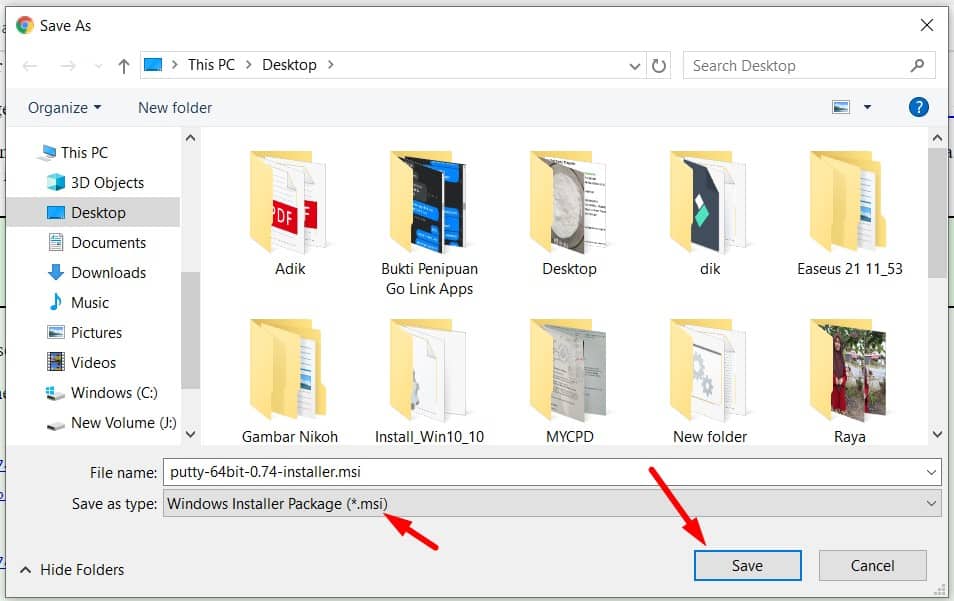This screenshot has width=954, height=601.
Task: Open more view options dropdown
Action: coord(868,108)
